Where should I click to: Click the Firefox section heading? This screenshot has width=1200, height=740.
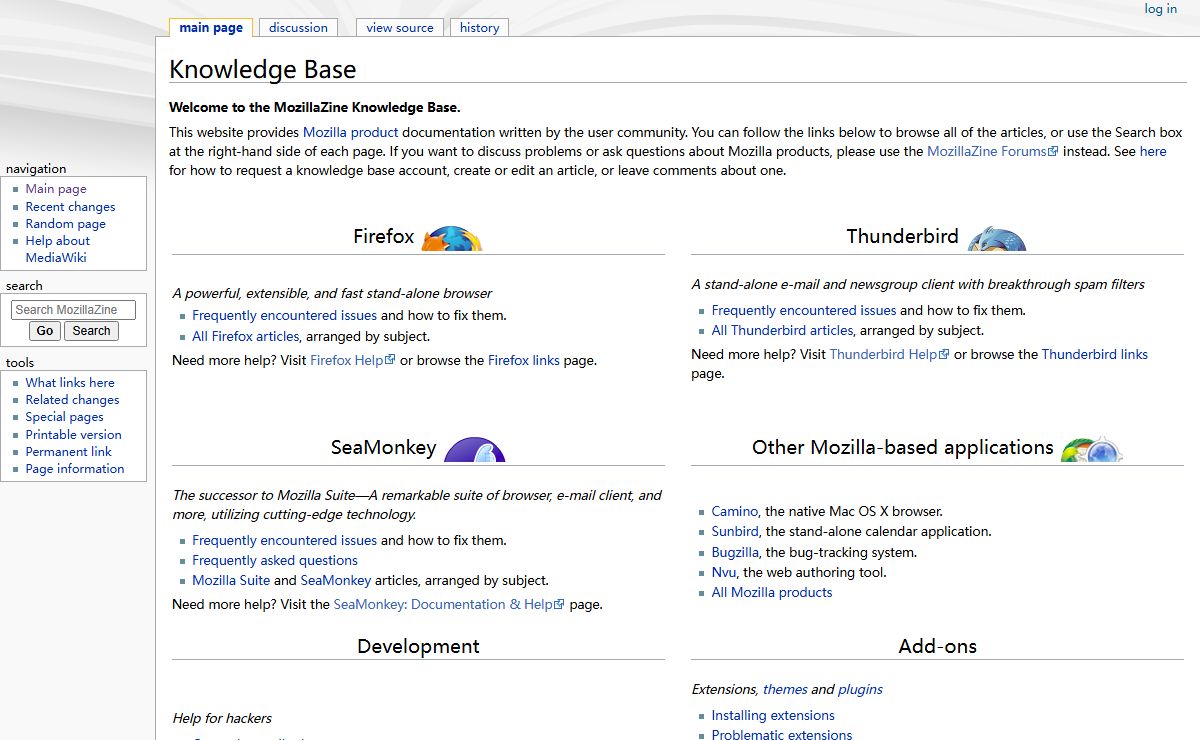click(383, 237)
